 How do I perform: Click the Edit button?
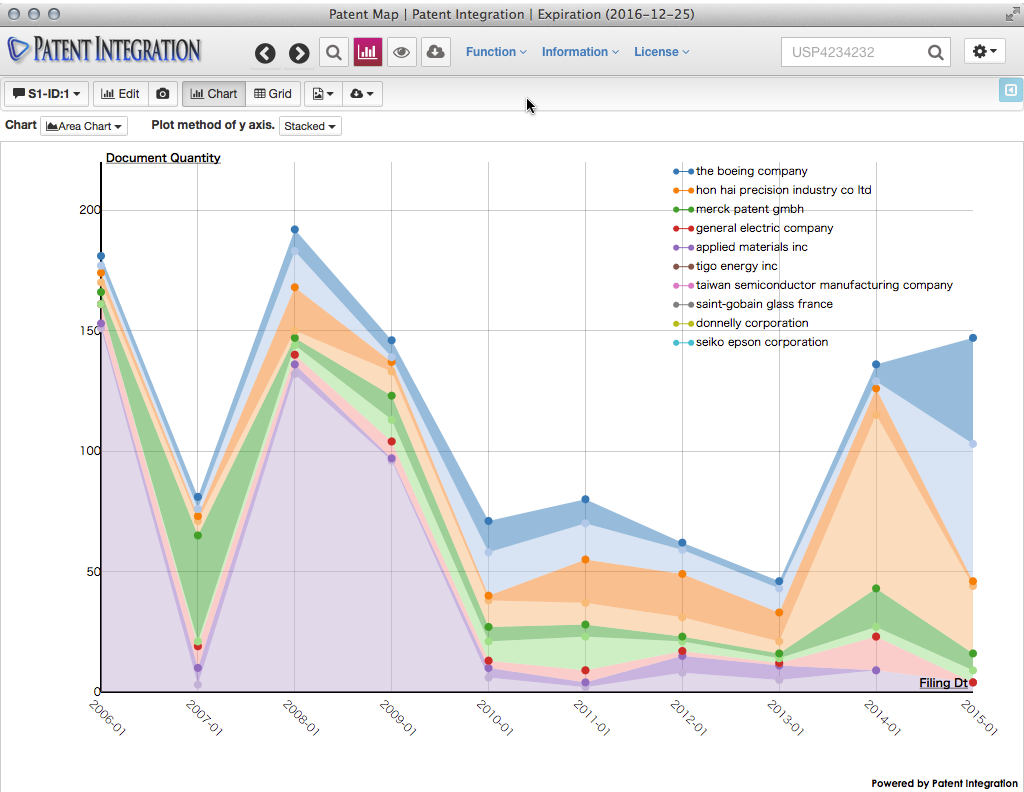[x=121, y=94]
